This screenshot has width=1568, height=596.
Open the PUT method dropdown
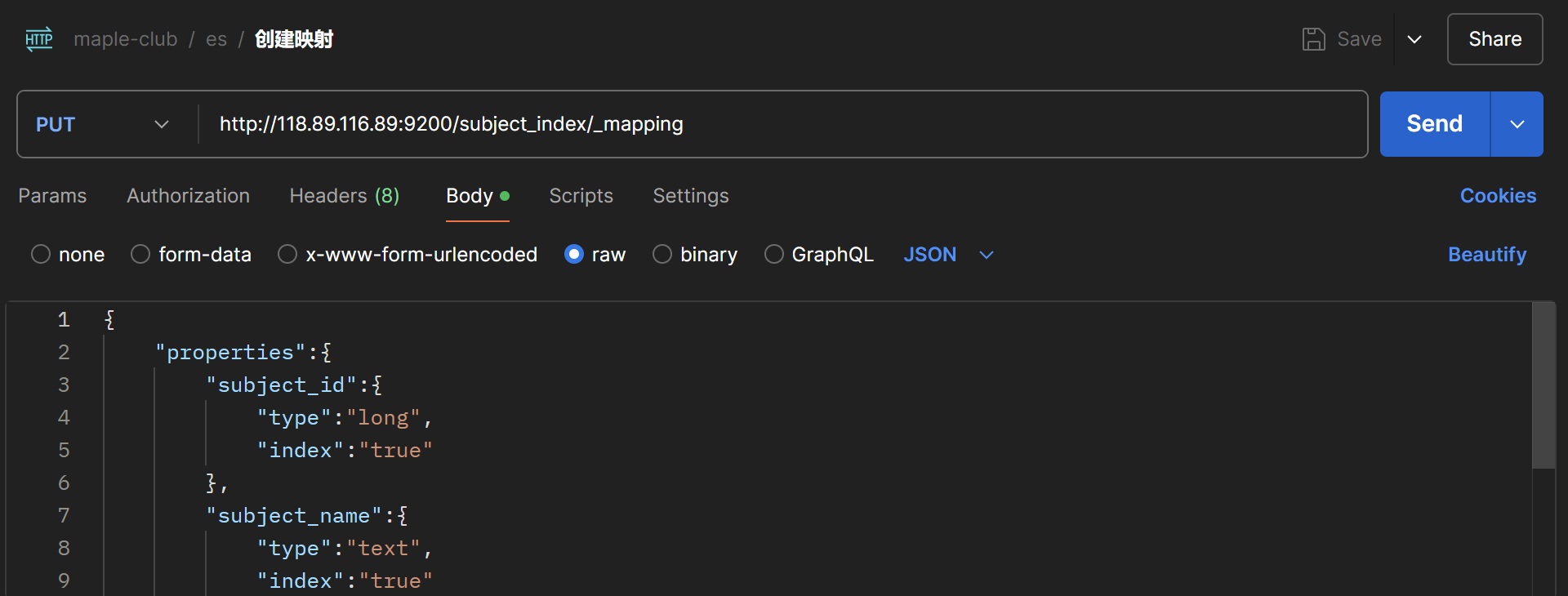[103, 124]
